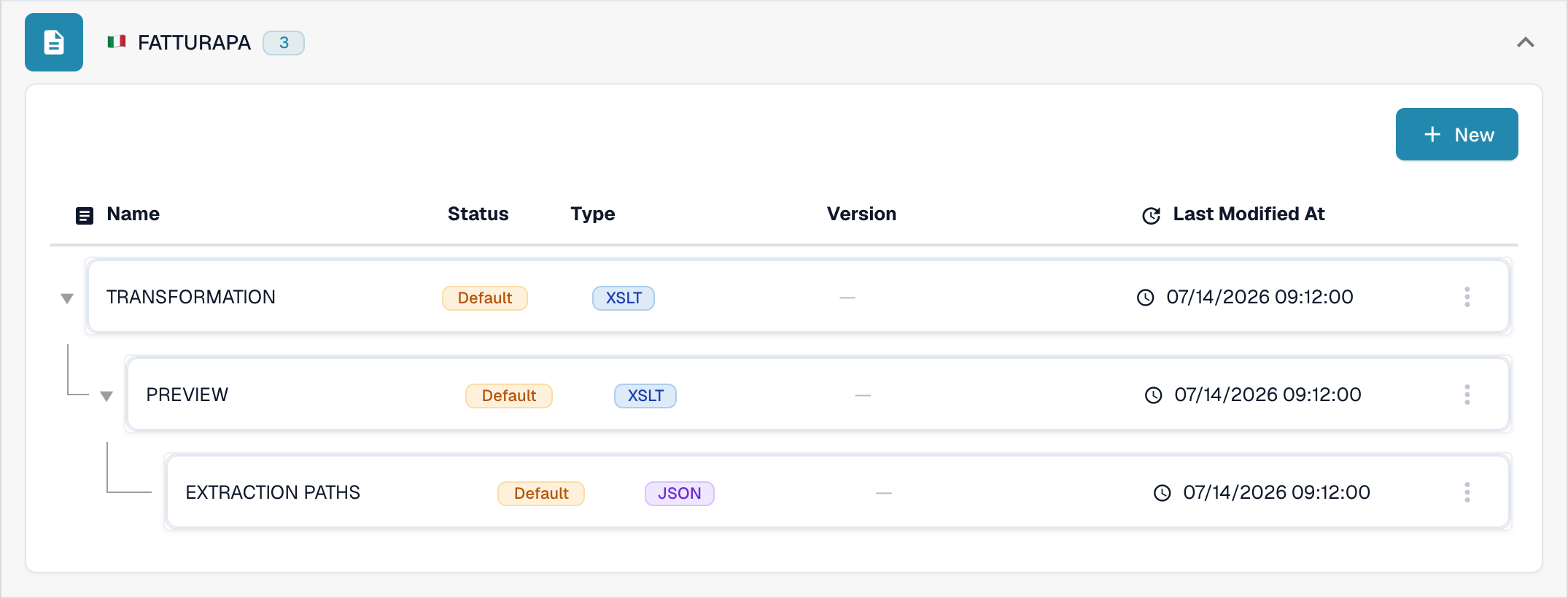The width and height of the screenshot is (1568, 598).
Task: Collapse the TRANSFORMATION tree row
Action: point(67,298)
